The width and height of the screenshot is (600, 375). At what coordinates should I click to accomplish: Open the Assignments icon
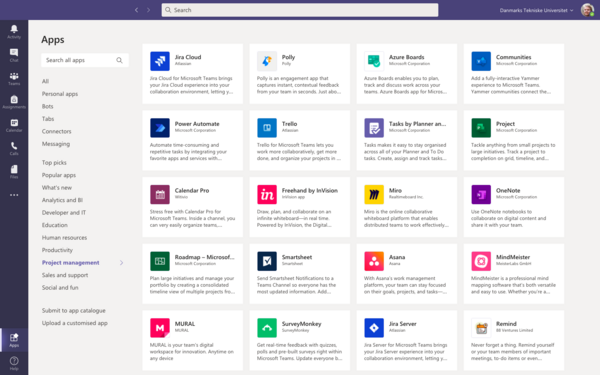pos(14,99)
